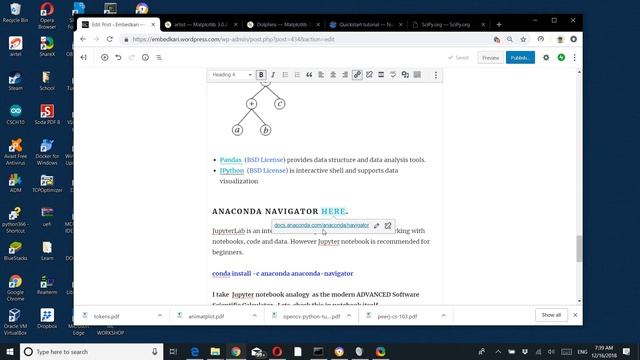Click the toolbar toggle (kitchen sink) icon
This screenshot has height=360, width=640.
coord(417,75)
